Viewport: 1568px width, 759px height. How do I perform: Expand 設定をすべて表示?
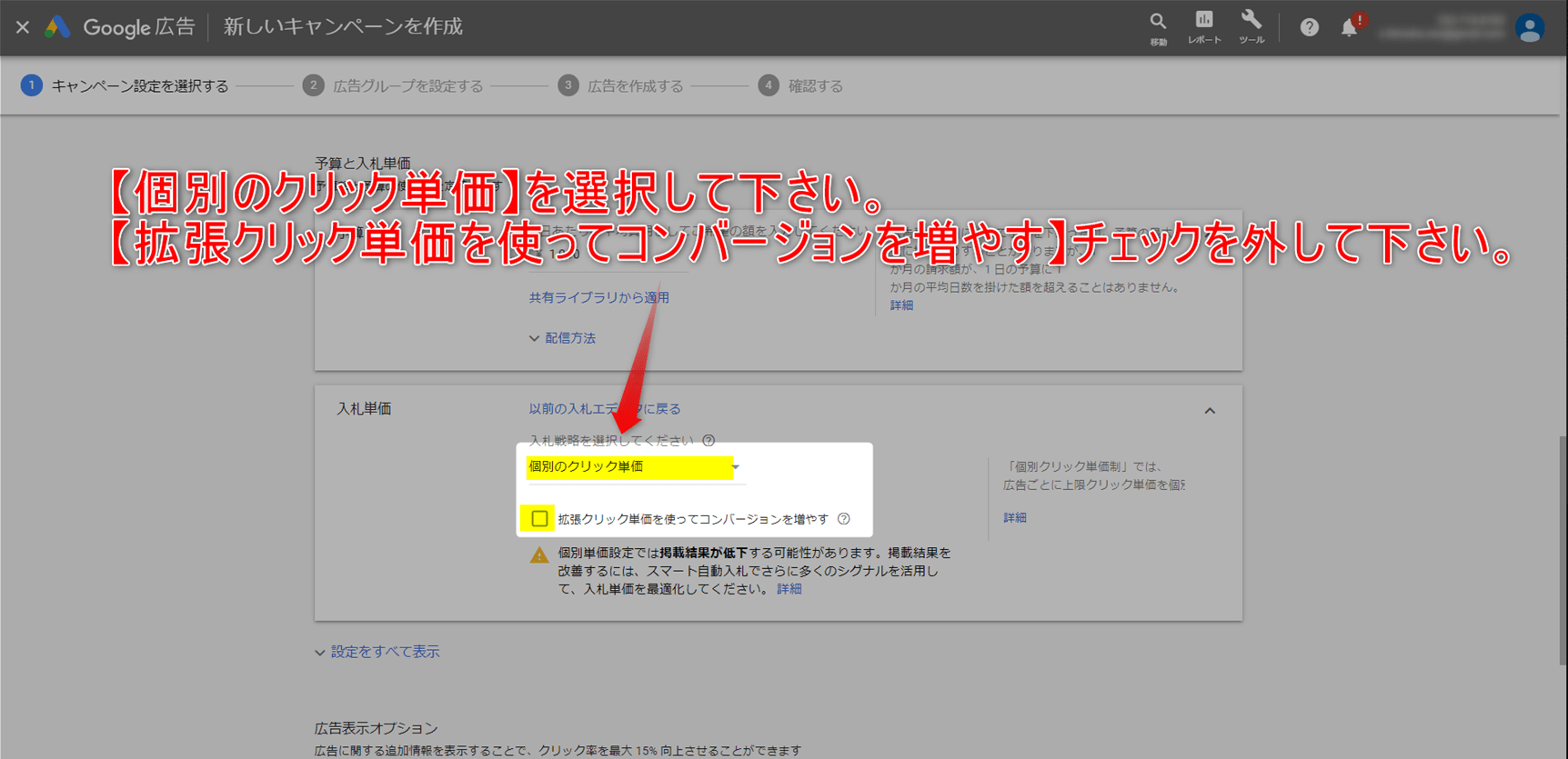(x=377, y=652)
